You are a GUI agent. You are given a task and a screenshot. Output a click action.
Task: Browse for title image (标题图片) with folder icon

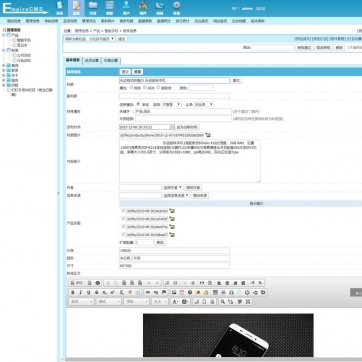pyautogui.click(x=208, y=135)
